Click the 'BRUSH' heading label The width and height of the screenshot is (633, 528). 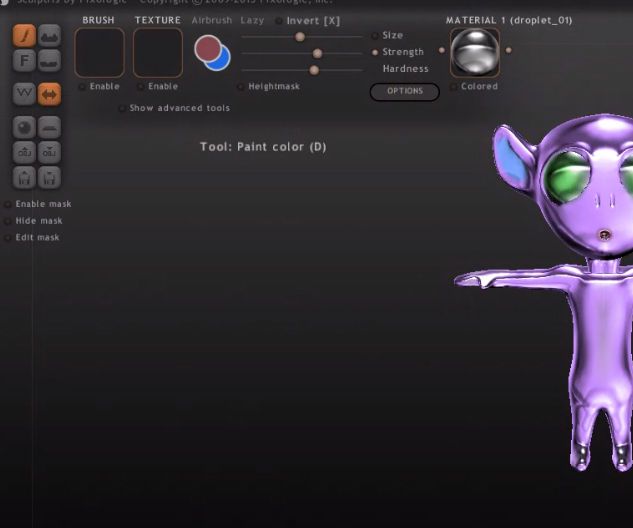point(99,20)
